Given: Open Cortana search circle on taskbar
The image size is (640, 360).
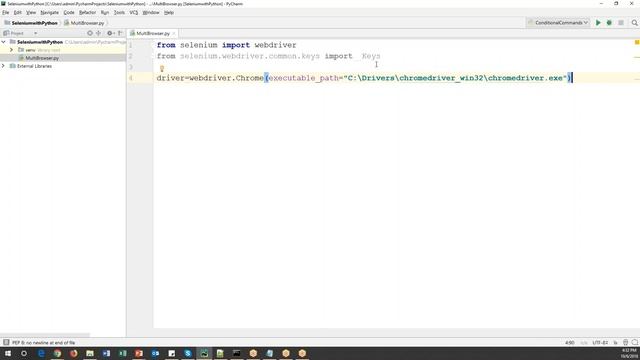Looking at the screenshot, I should [x=24, y=353].
